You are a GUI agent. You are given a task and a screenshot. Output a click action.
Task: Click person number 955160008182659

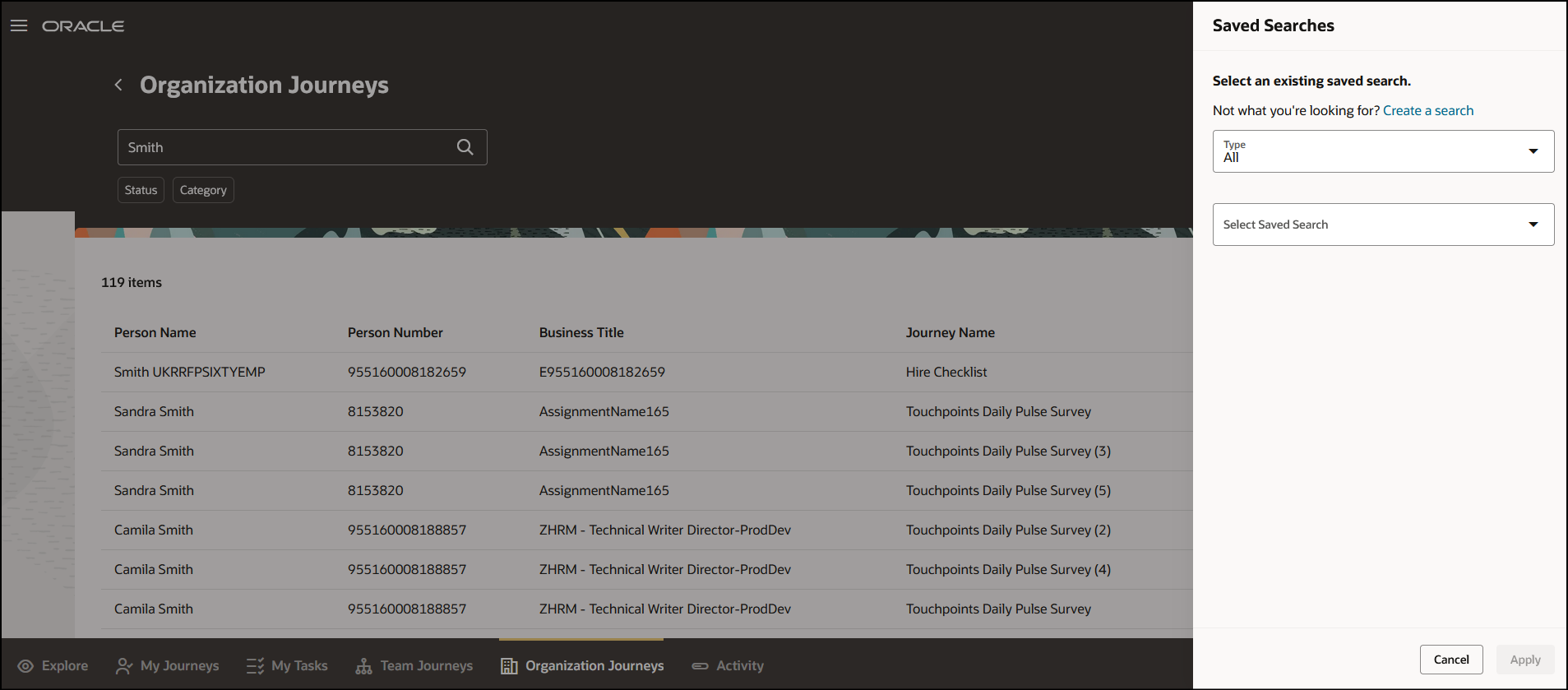click(x=407, y=372)
